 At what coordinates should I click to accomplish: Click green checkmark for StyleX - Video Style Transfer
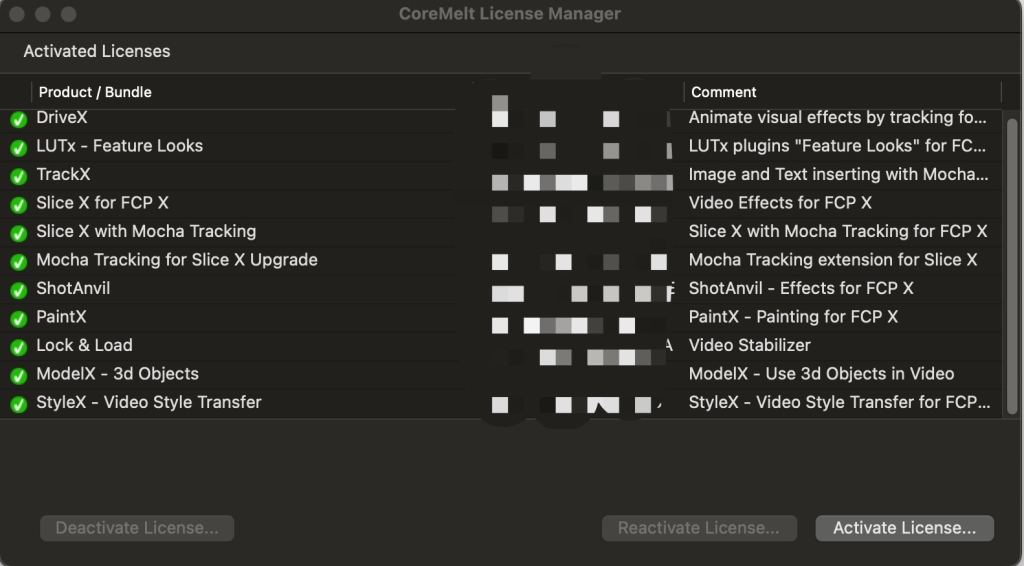point(18,404)
